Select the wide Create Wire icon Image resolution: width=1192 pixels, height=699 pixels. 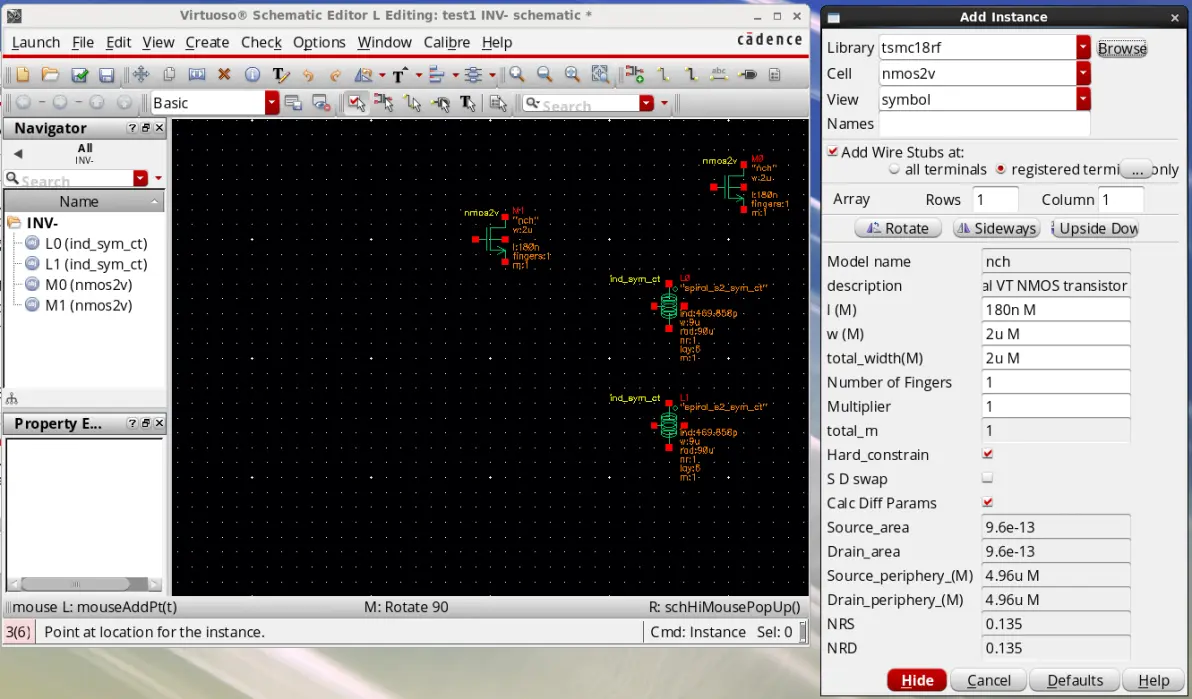690,75
